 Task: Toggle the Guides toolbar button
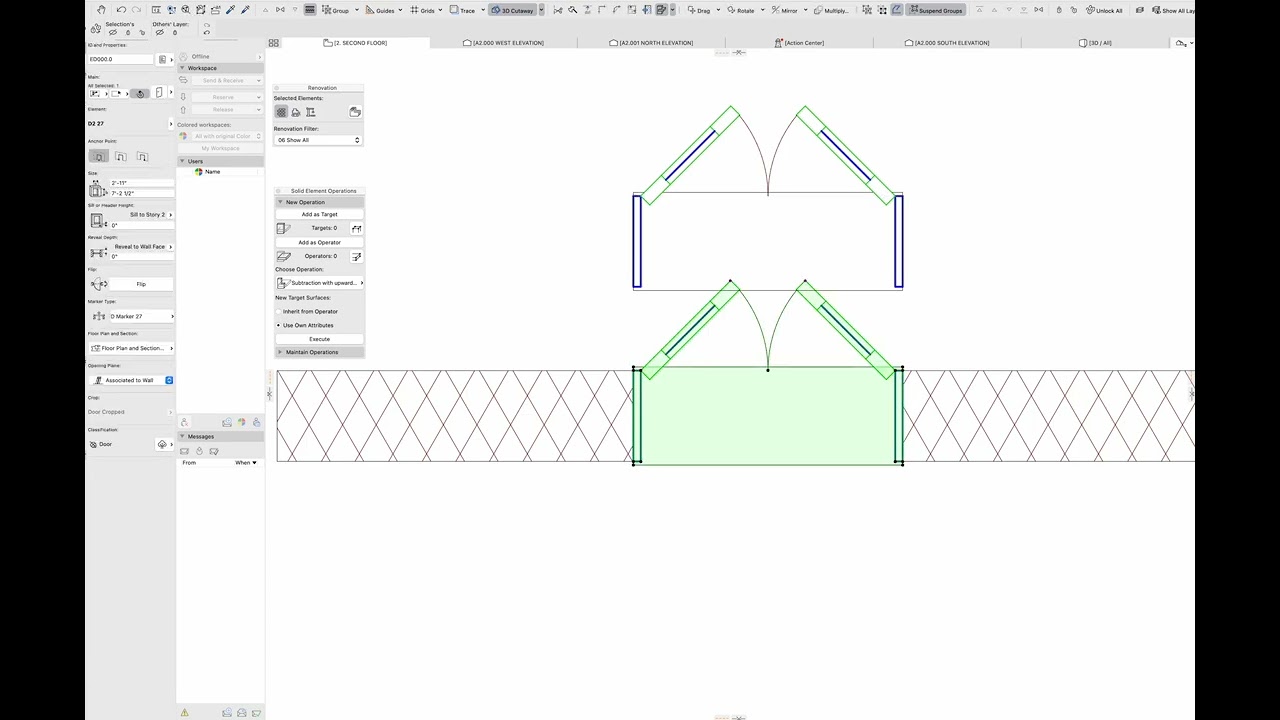[x=381, y=10]
